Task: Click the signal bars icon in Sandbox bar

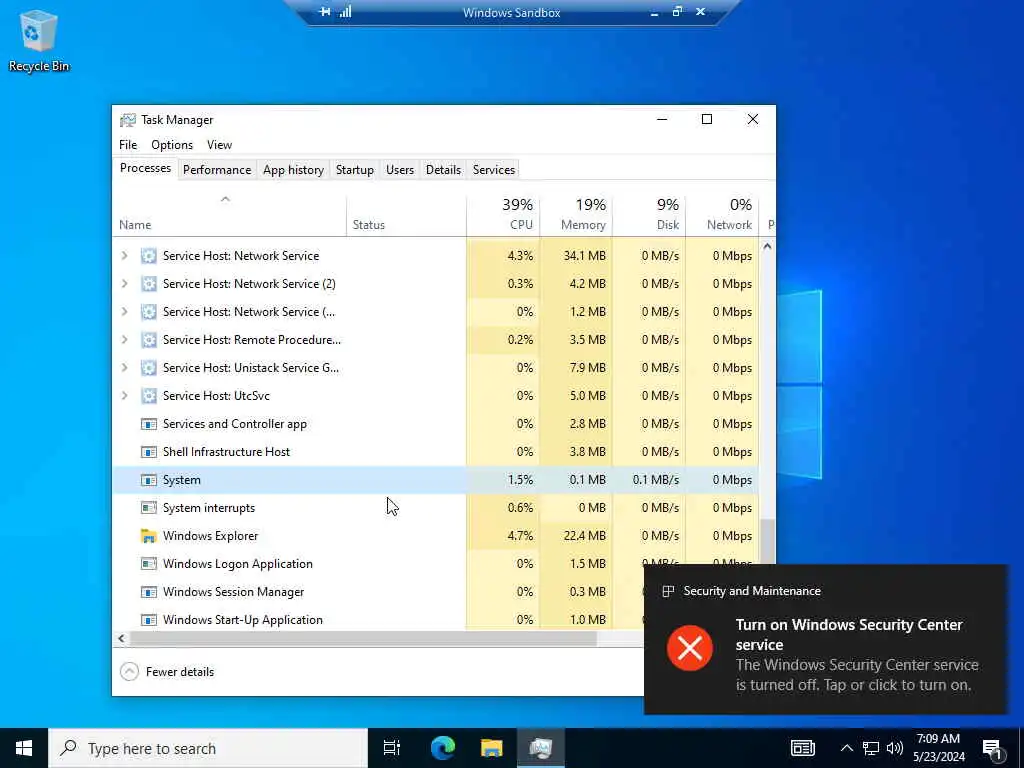Action: (x=345, y=12)
